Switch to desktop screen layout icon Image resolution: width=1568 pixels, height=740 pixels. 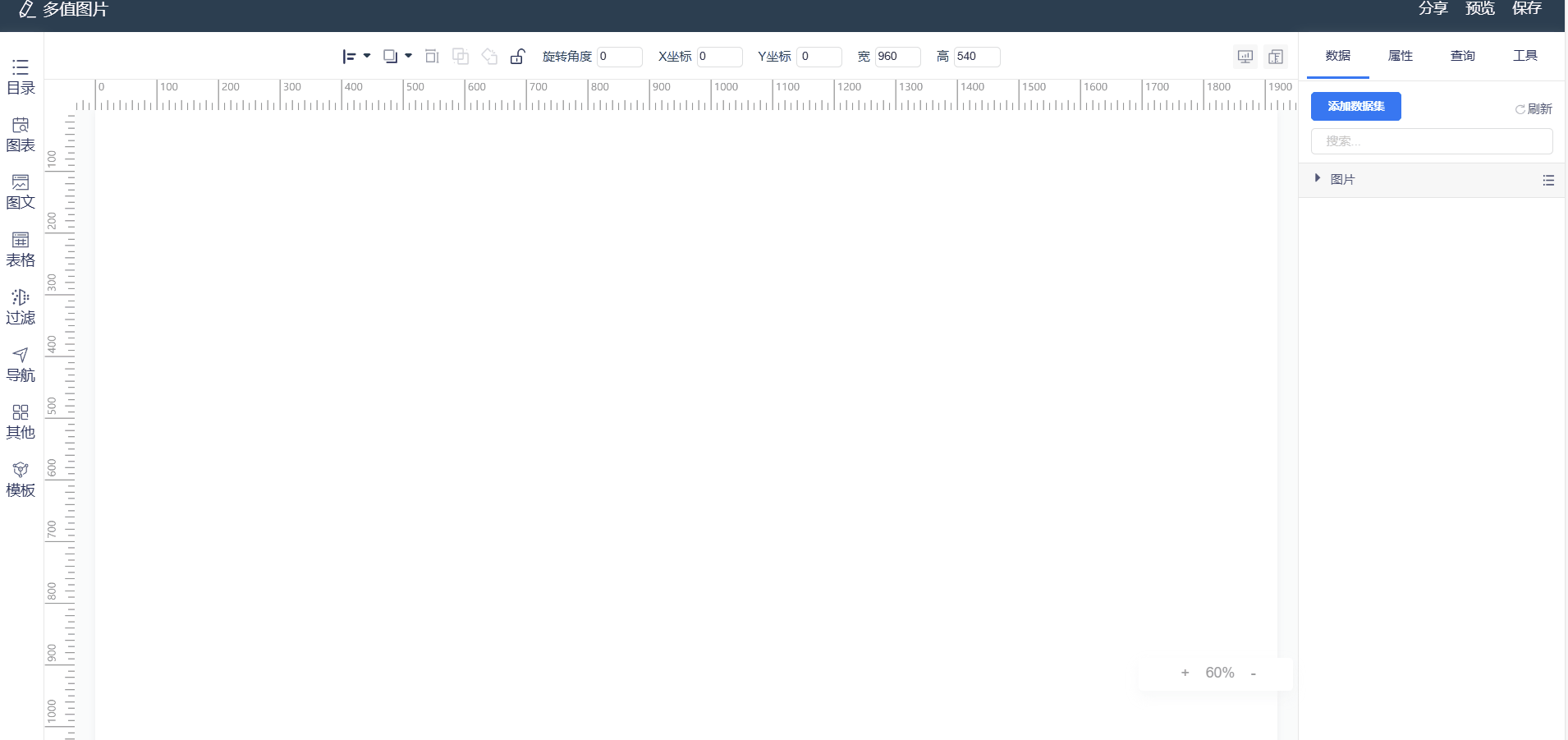pos(1245,57)
